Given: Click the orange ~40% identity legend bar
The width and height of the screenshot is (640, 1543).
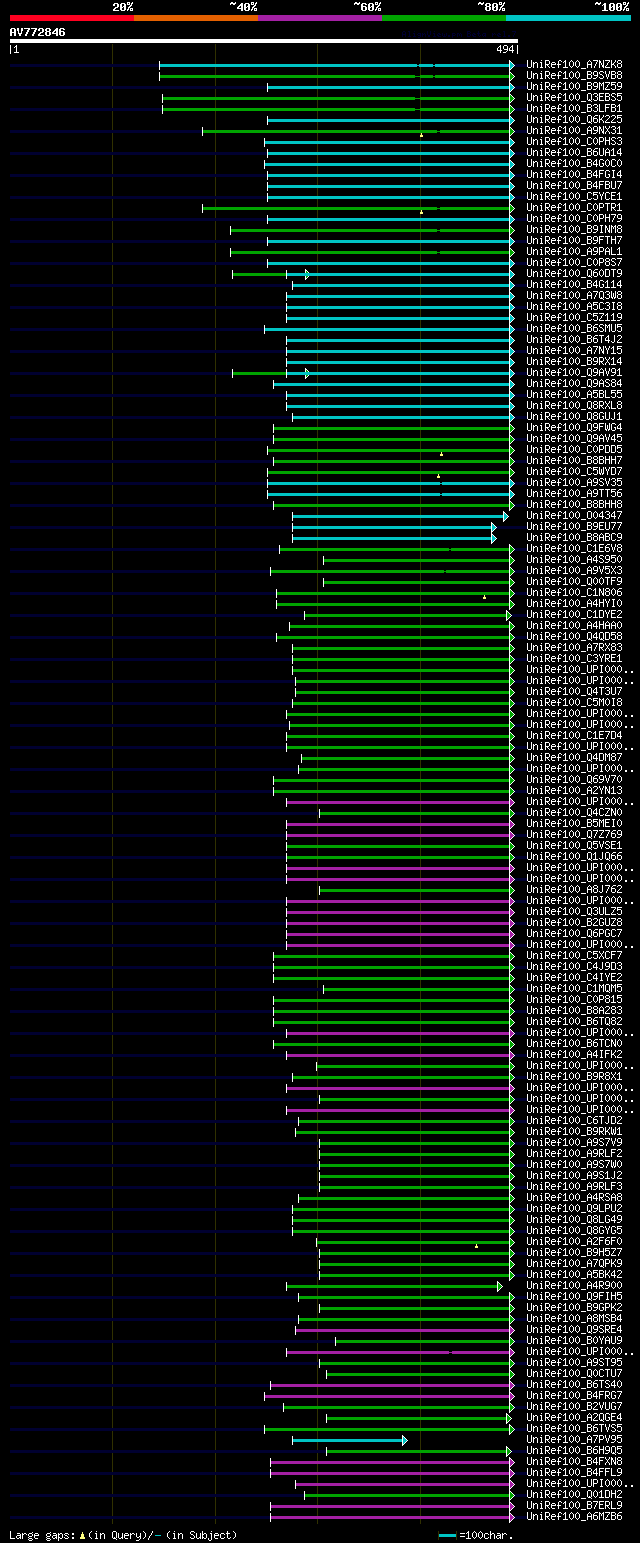Looking at the screenshot, I should [195, 18].
